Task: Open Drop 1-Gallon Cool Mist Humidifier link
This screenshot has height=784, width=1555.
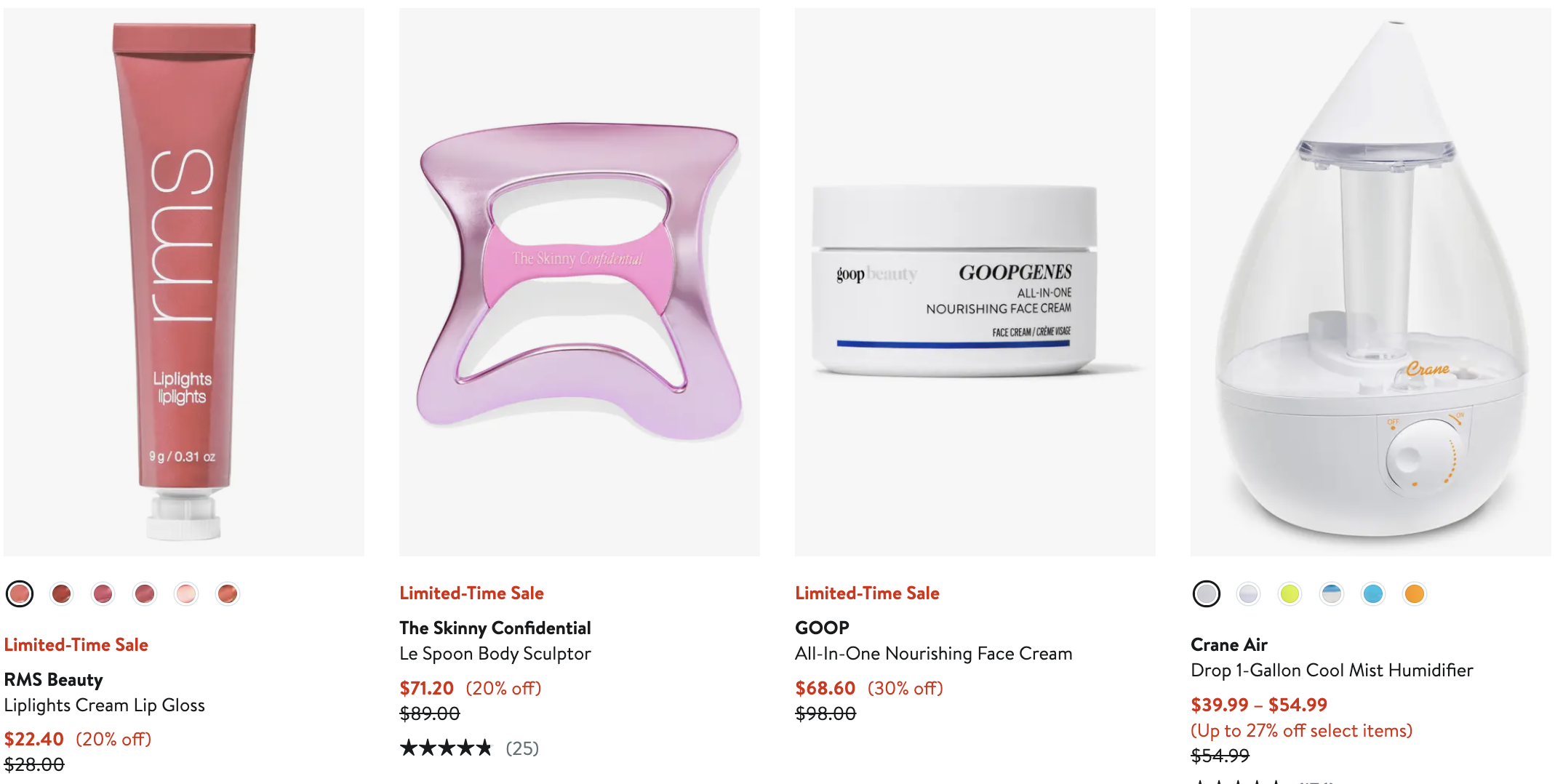Action: [1332, 671]
